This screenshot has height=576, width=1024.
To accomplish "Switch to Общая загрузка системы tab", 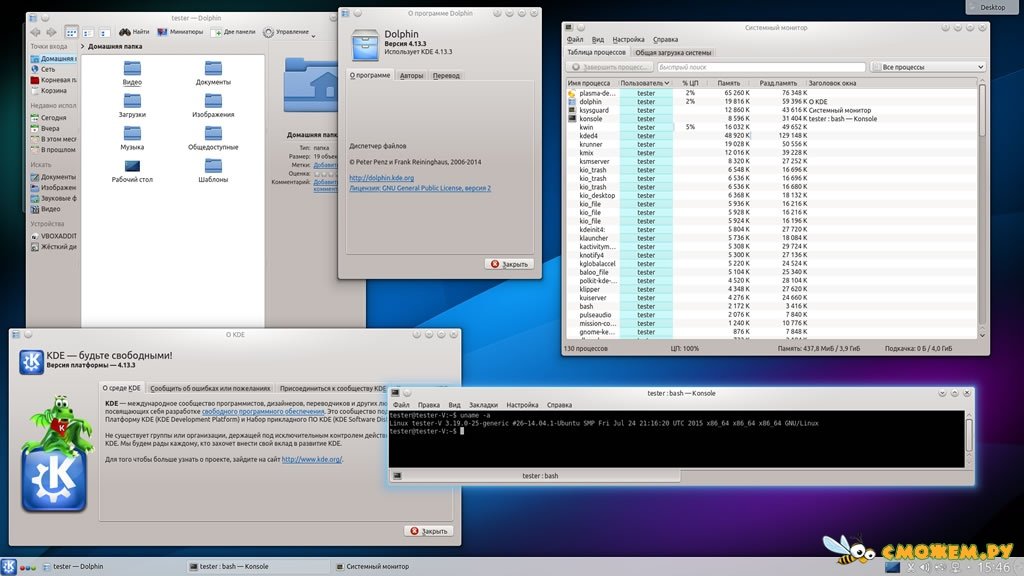I will pyautogui.click(x=673, y=52).
